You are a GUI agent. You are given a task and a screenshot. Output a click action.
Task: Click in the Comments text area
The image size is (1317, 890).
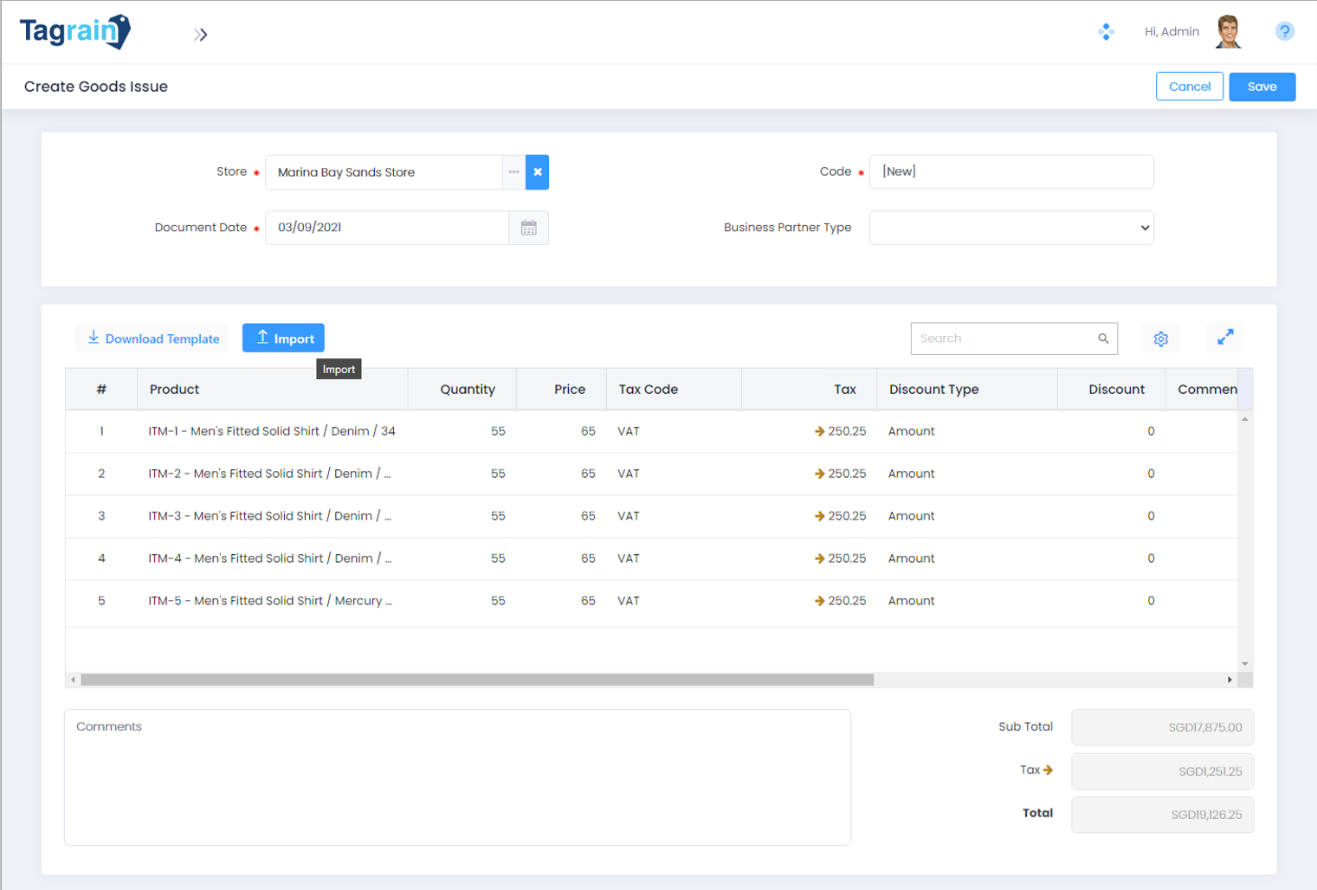pyautogui.click(x=457, y=777)
